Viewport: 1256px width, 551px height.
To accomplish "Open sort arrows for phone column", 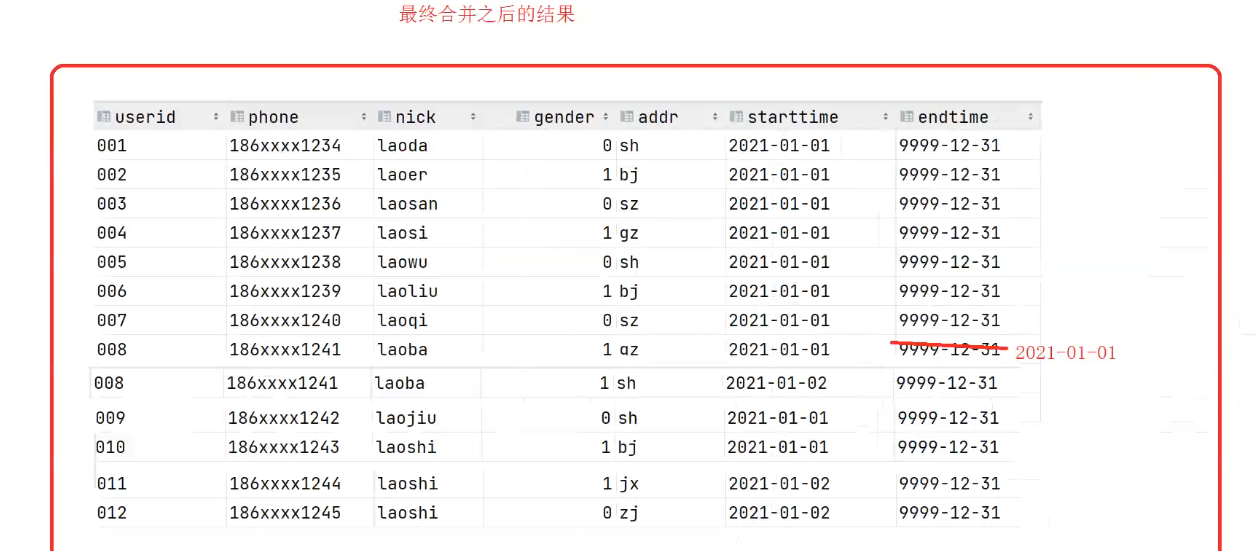I will [x=366, y=117].
